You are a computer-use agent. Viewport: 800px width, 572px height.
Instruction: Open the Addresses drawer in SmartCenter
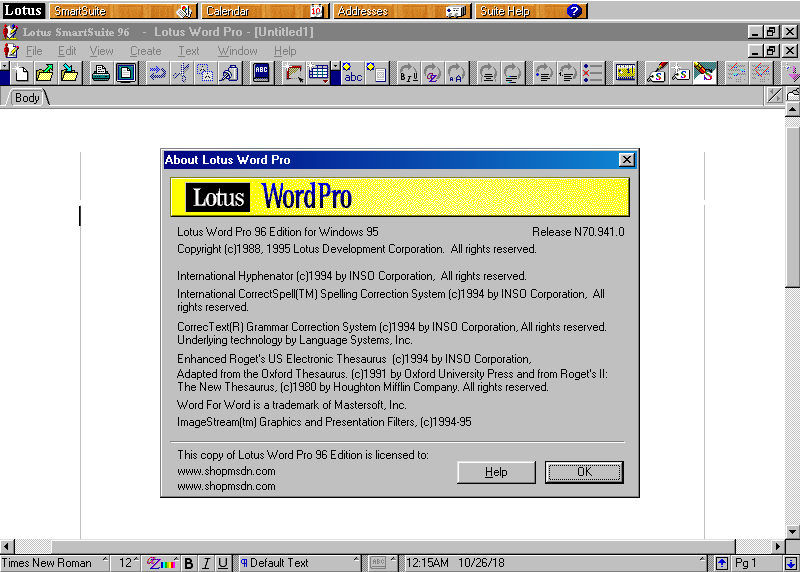tap(402, 11)
